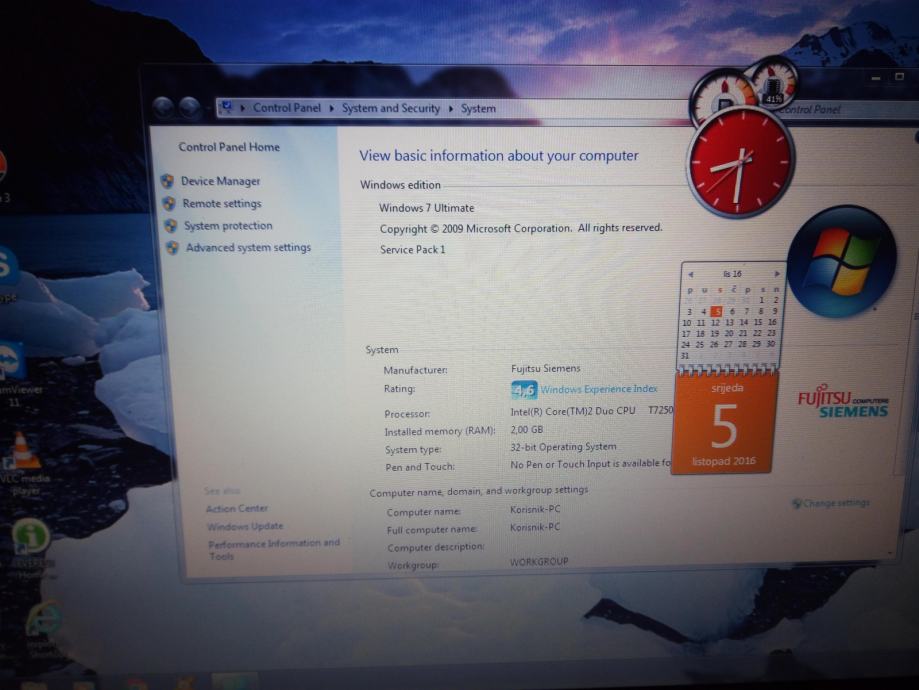The image size is (919, 690).
Task: Expand arrow after Control Panel breadcrumb
Action: tap(331, 108)
